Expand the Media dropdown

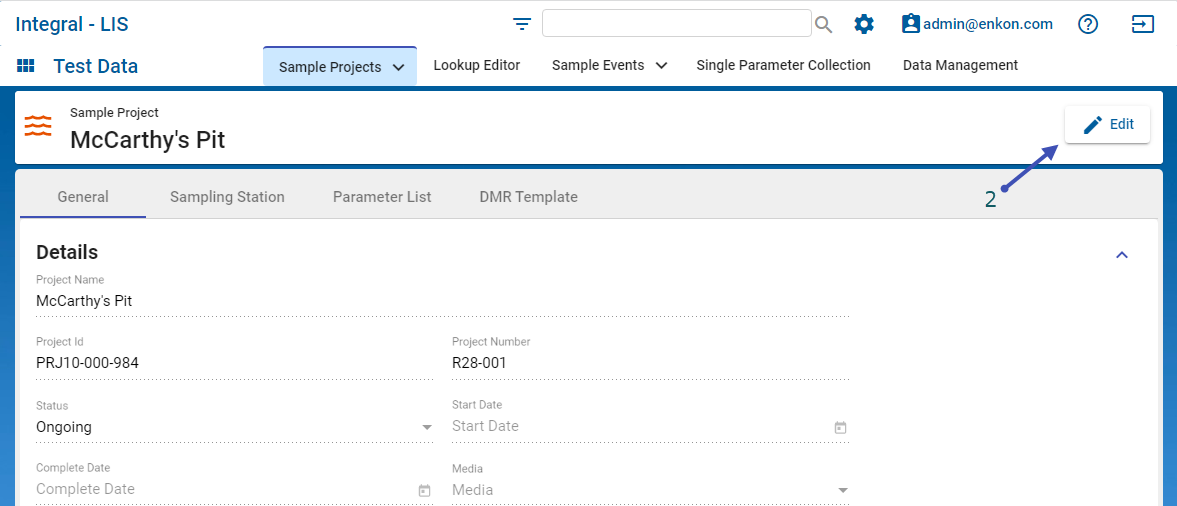point(842,491)
